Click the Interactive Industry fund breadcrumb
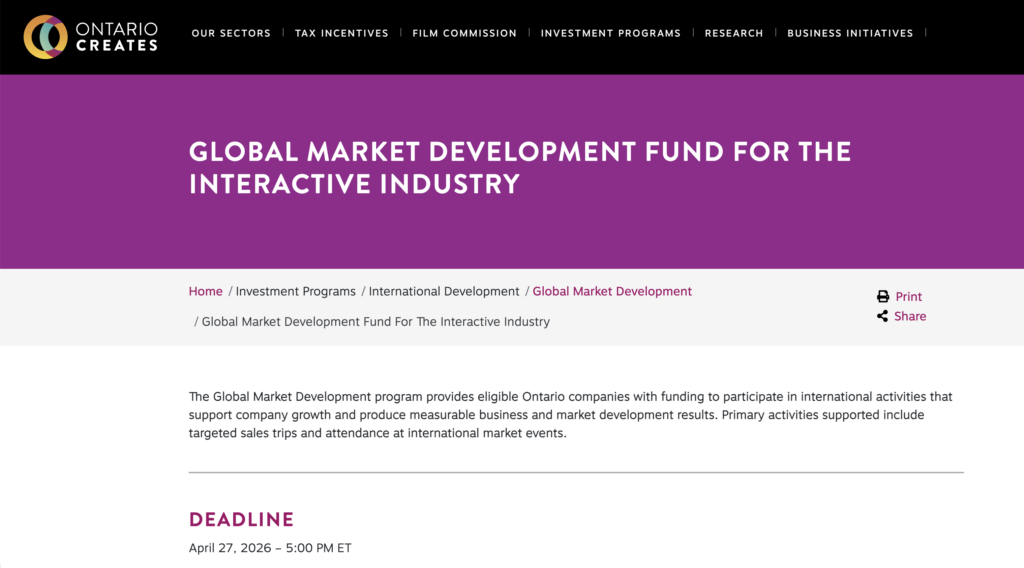The width and height of the screenshot is (1024, 568). pyautogui.click(x=375, y=321)
